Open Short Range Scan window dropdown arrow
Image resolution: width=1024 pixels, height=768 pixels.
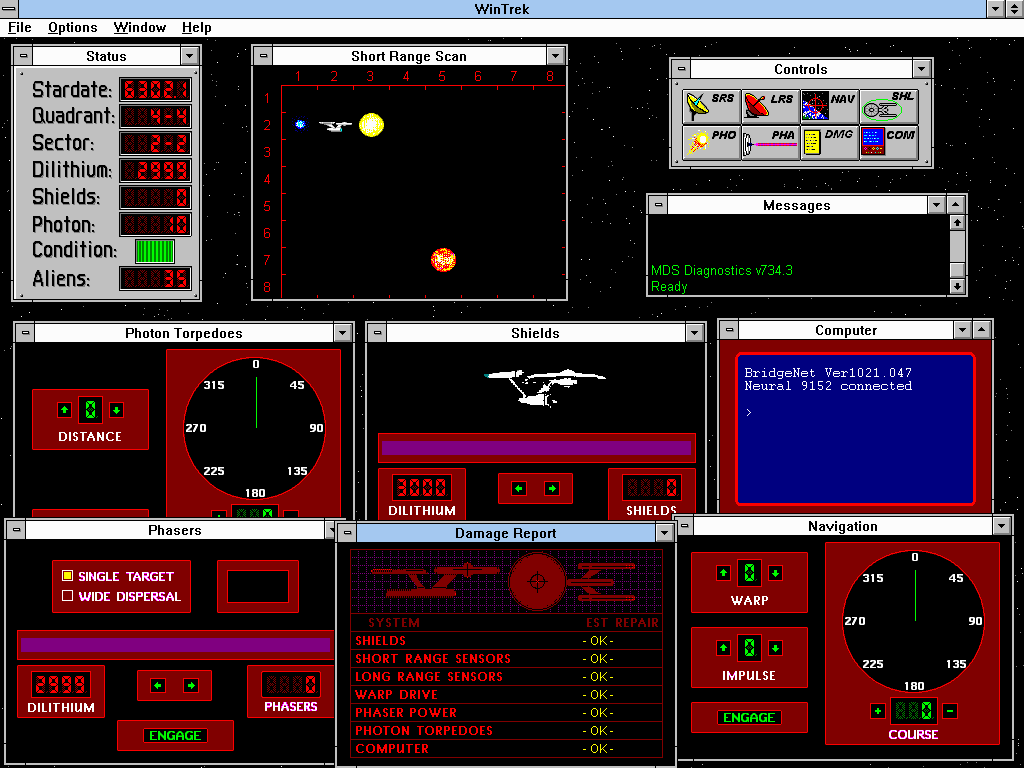[556, 56]
